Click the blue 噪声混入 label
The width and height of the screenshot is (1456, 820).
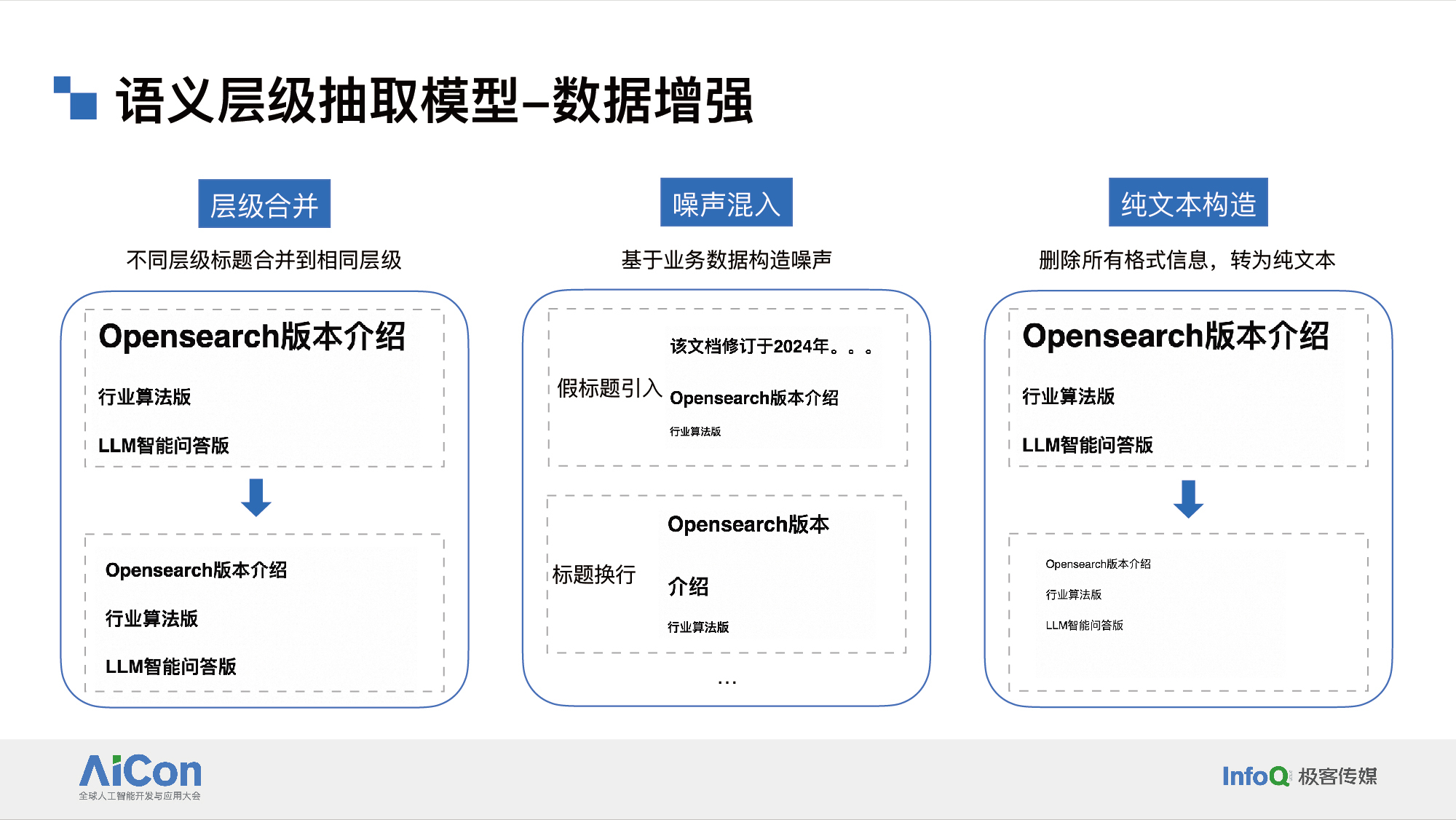tap(727, 202)
